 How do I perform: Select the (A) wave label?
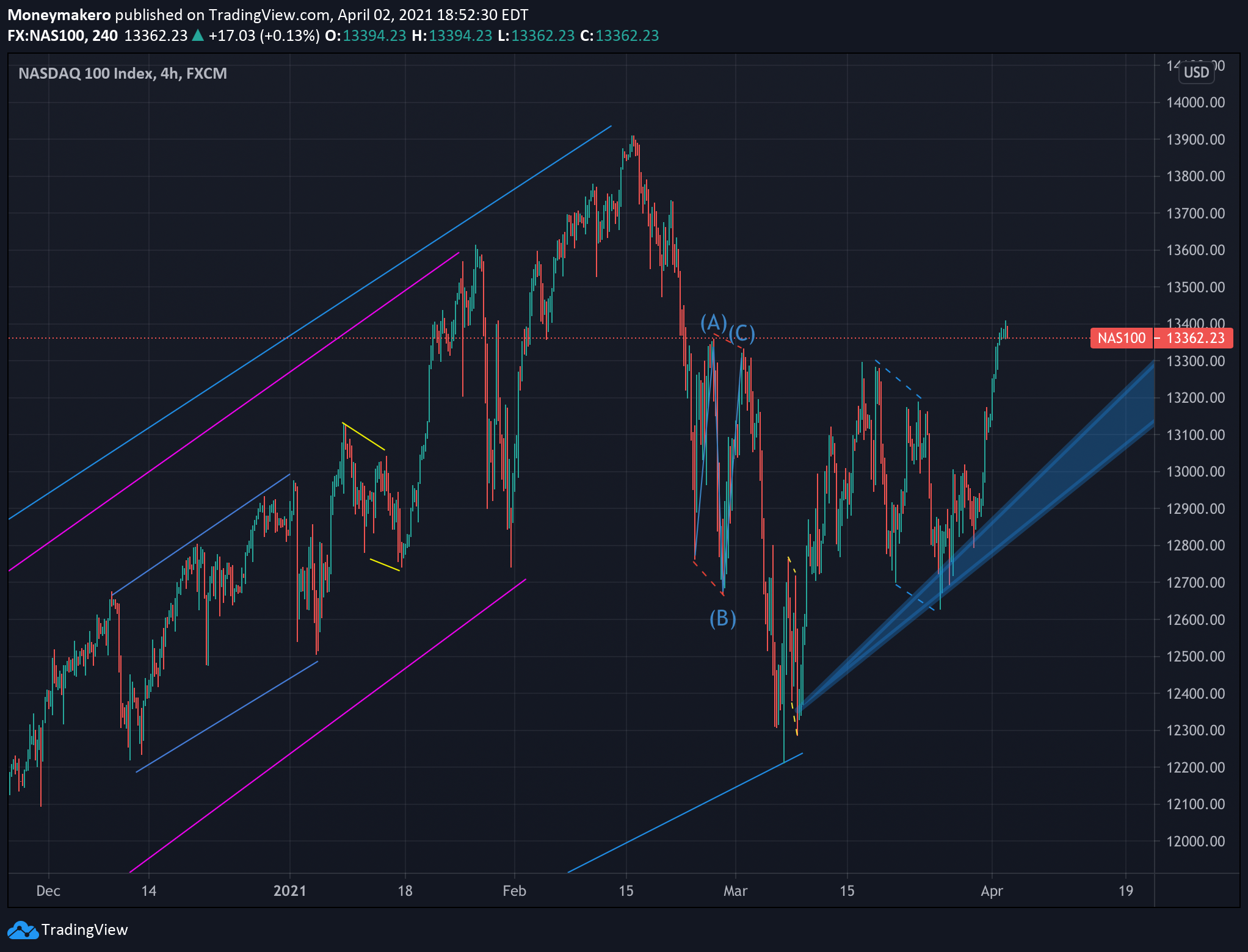(713, 322)
